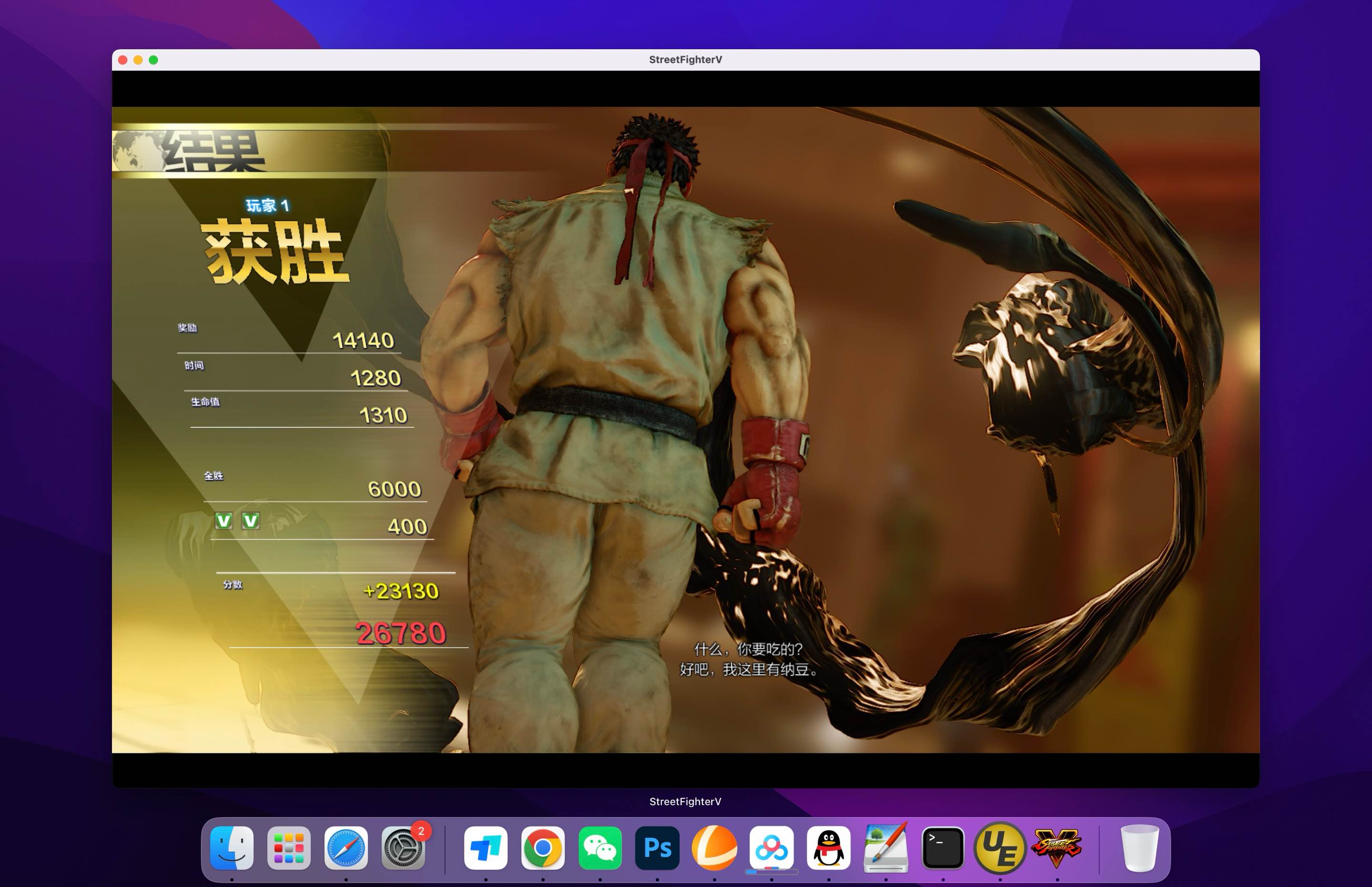Open Finder from the dock

(x=232, y=848)
